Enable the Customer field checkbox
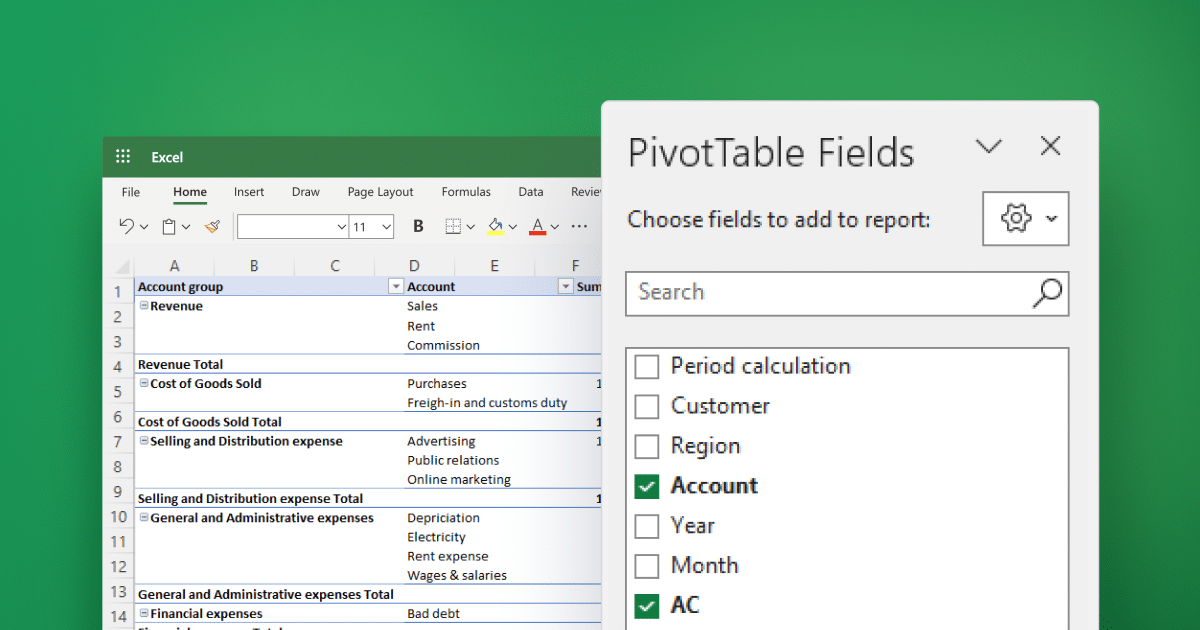 click(x=646, y=406)
